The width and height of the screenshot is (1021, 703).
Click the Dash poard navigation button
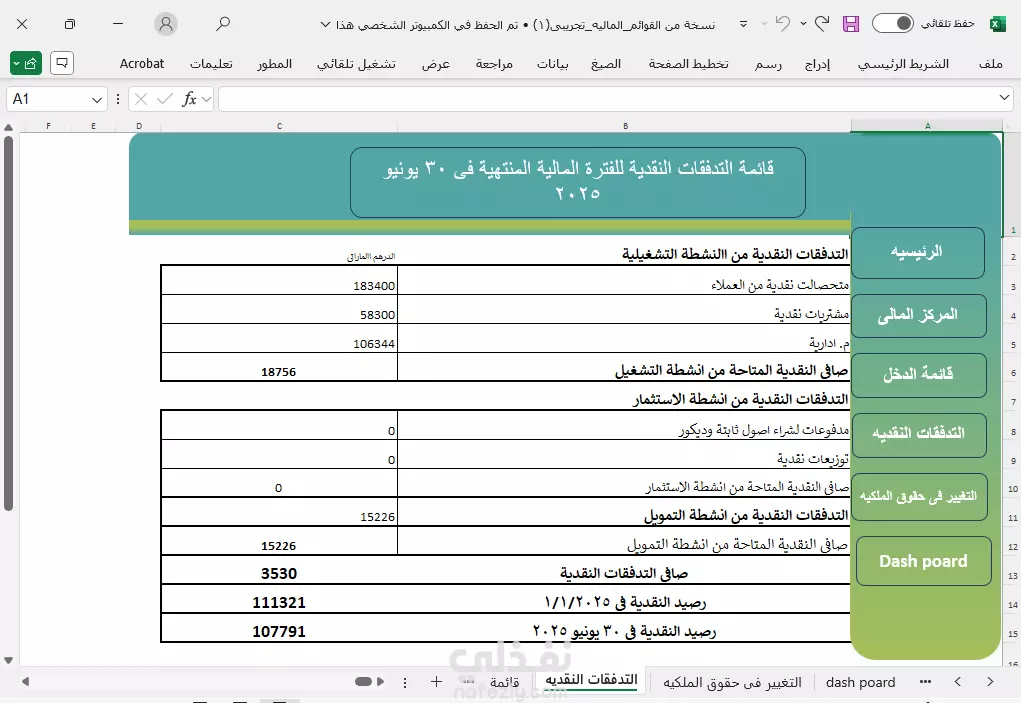tap(923, 561)
